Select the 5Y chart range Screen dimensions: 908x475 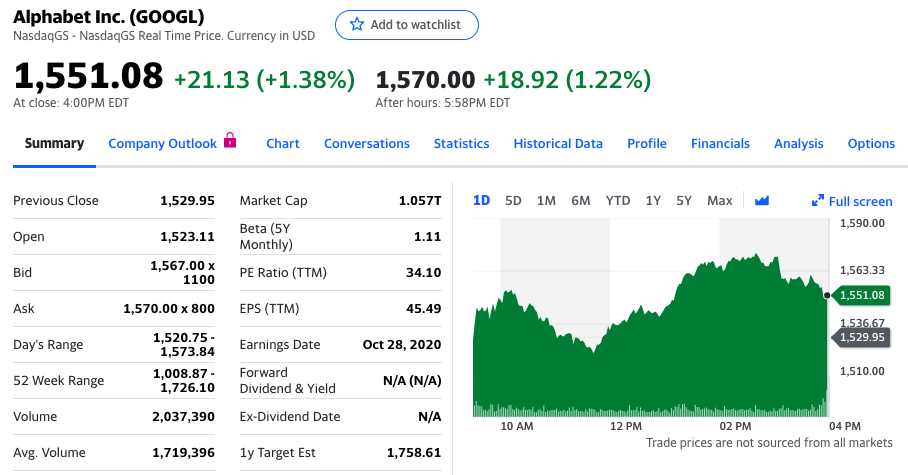[x=684, y=200]
